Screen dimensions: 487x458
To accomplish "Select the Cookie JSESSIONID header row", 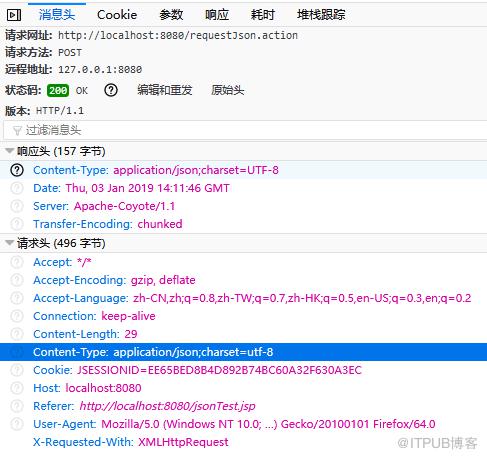I will [243, 370].
